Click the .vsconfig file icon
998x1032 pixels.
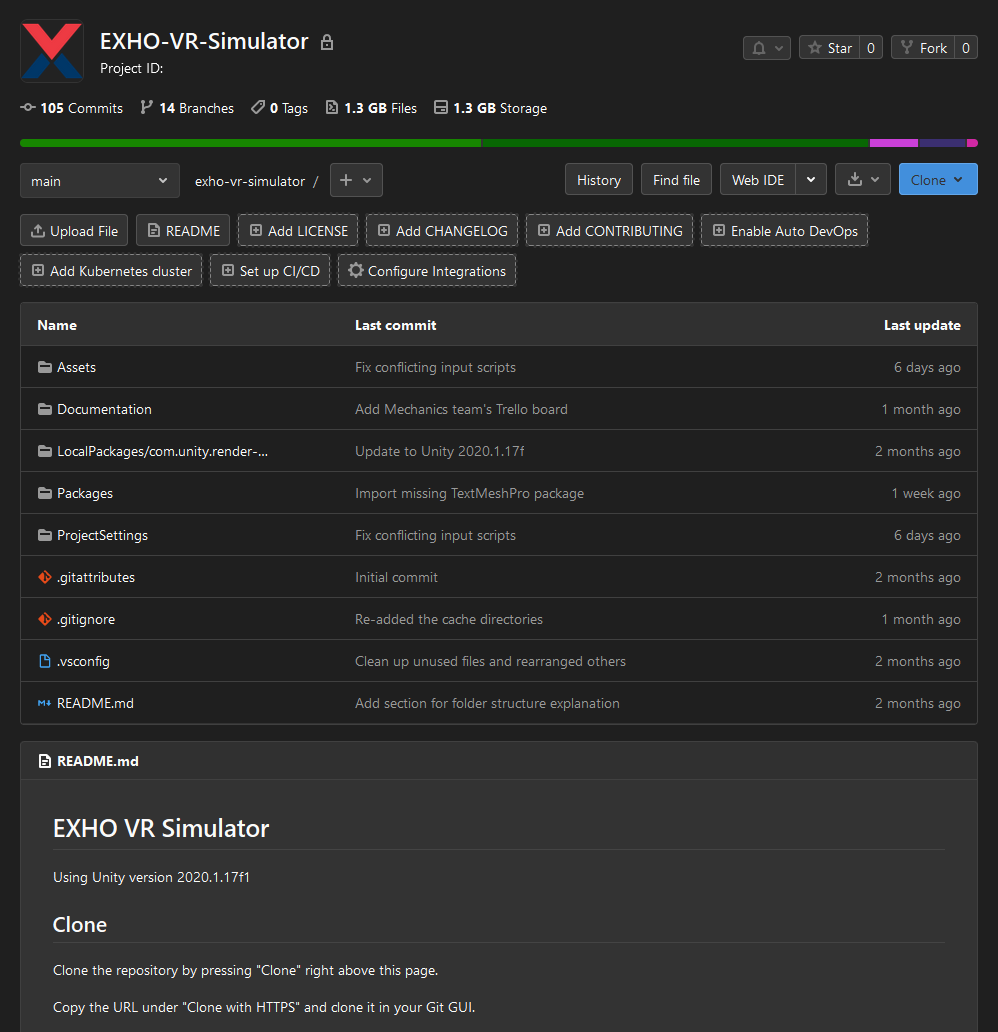[44, 661]
